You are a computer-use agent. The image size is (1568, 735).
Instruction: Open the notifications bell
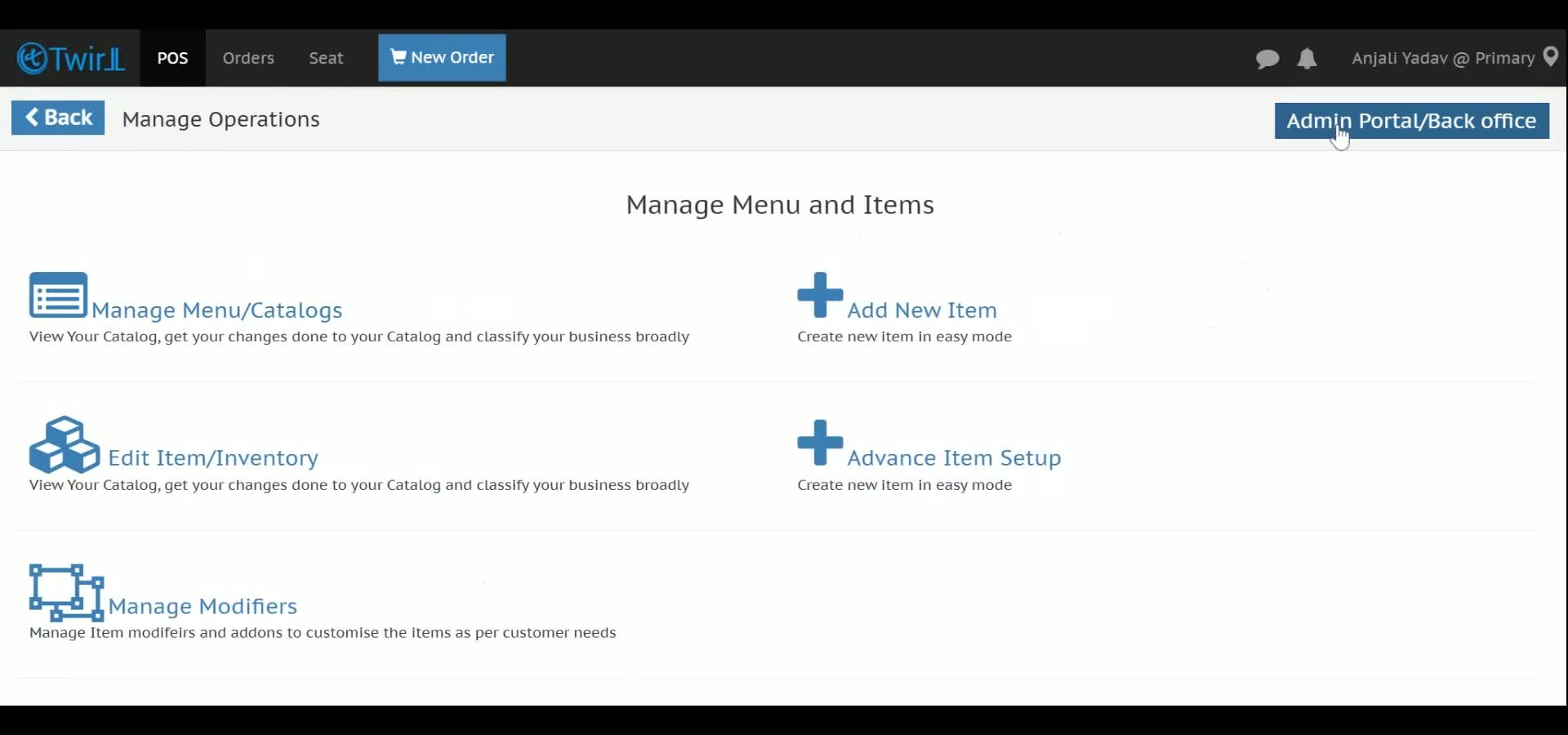click(1307, 59)
